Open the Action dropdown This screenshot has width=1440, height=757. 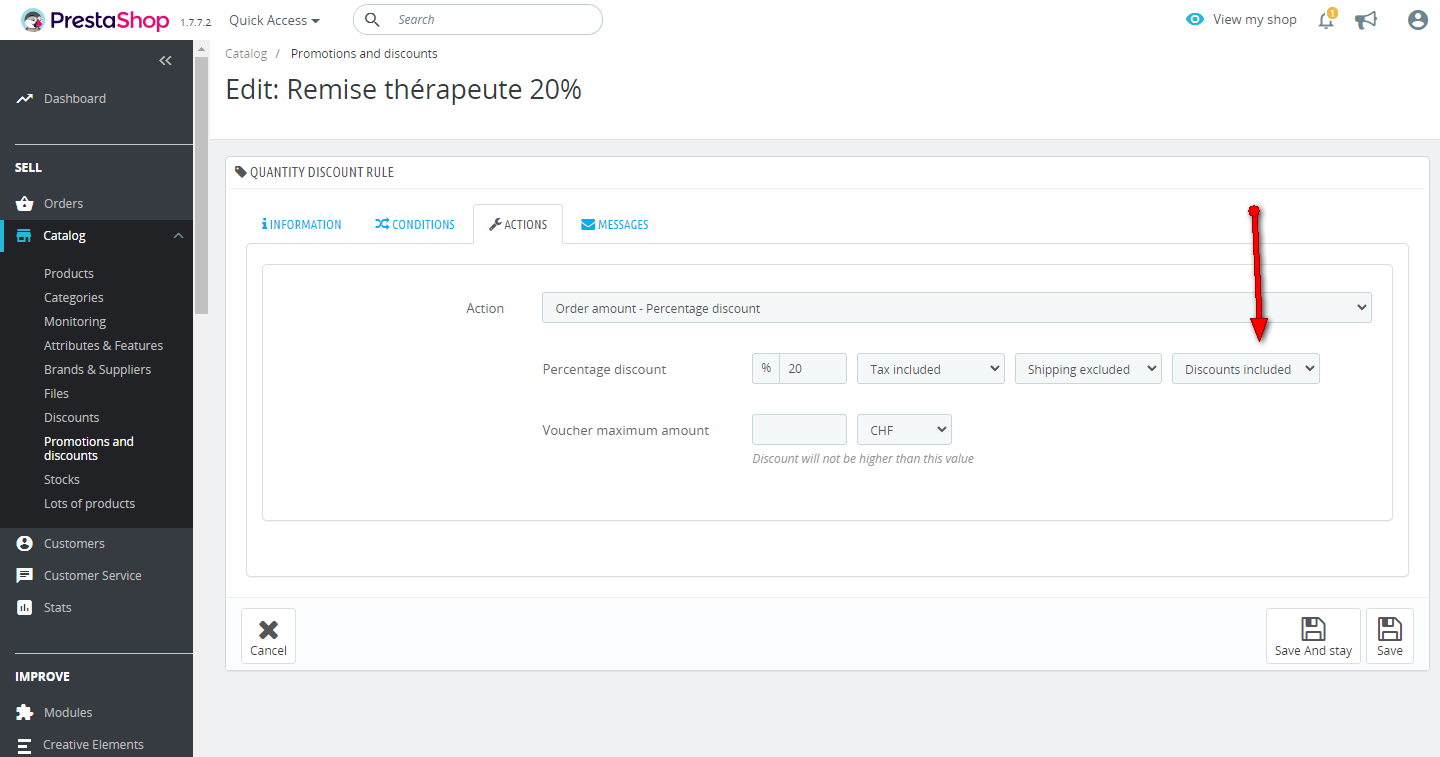pos(956,308)
